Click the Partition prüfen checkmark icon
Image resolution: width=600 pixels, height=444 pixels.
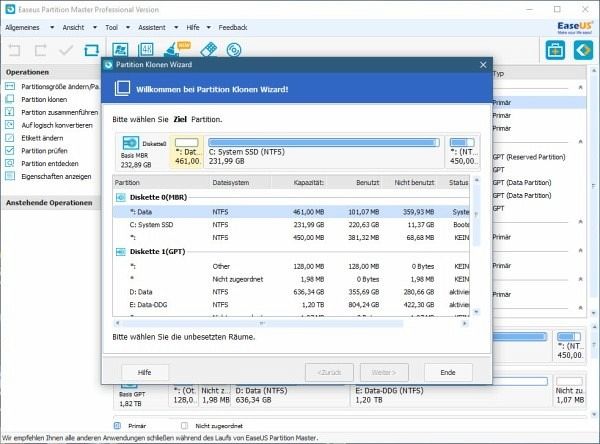click(11, 150)
